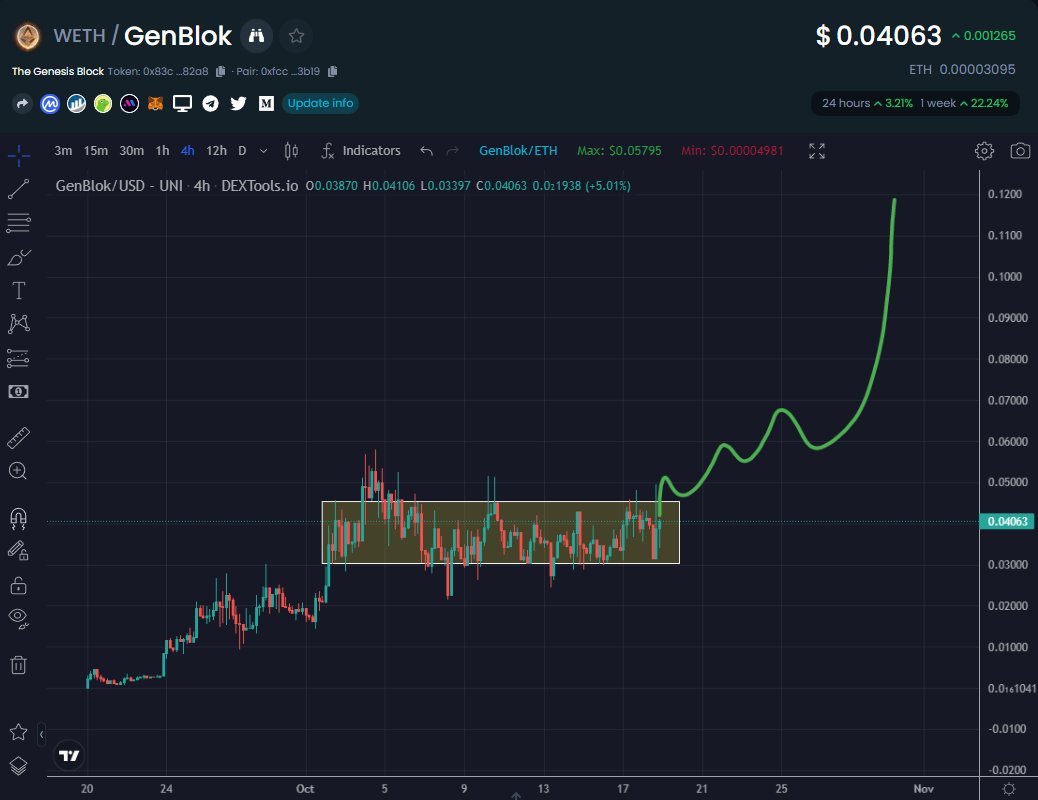This screenshot has width=1038, height=800.
Task: Share the pair with arrow icon
Action: click(22, 103)
